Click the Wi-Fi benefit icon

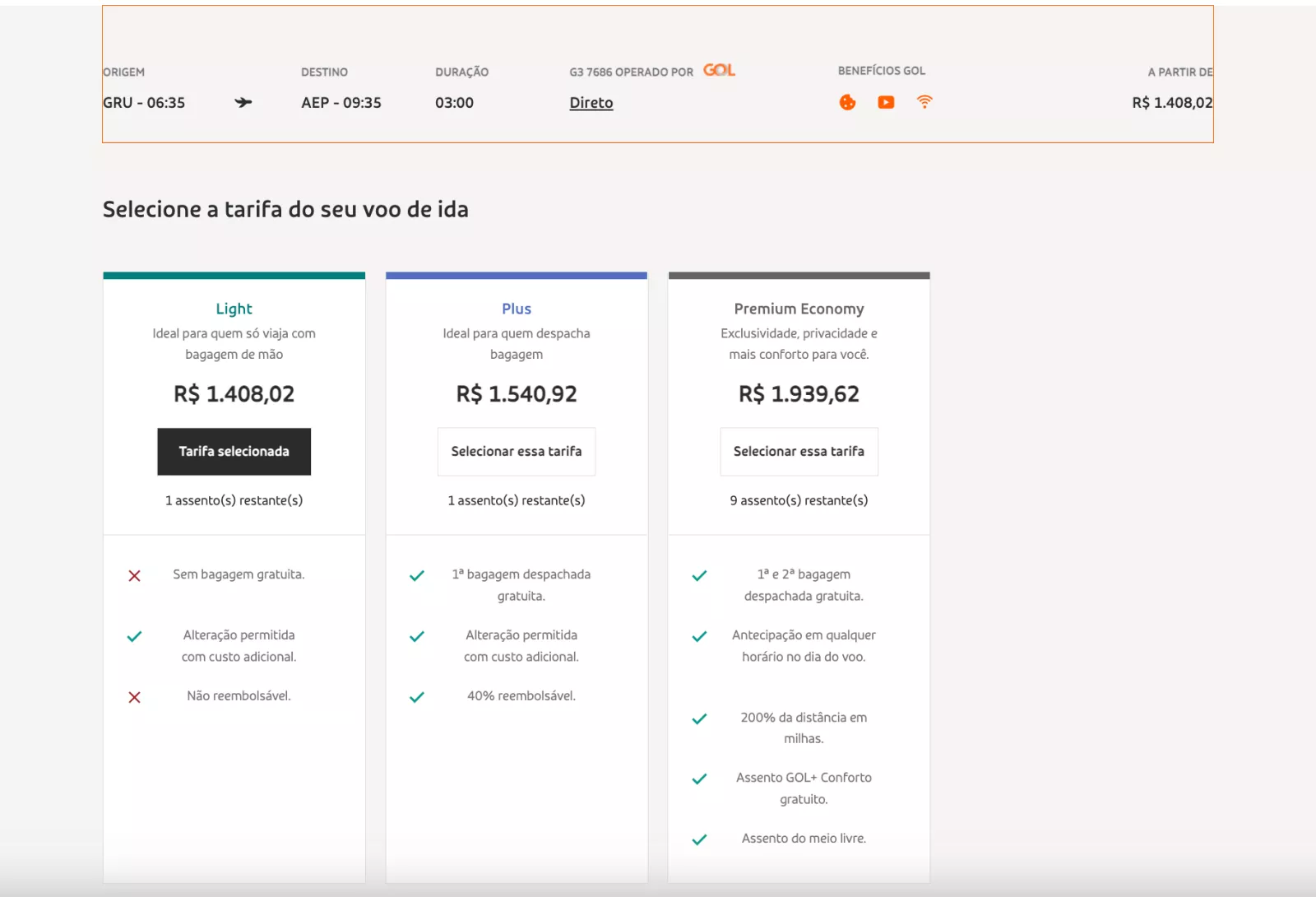[924, 102]
